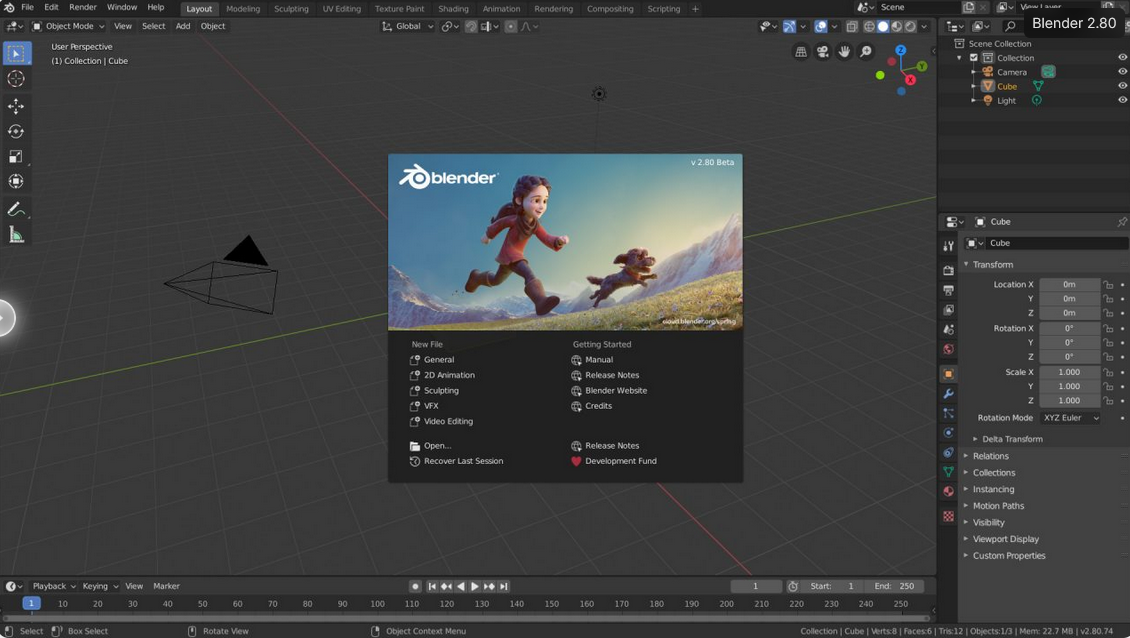Screen dimensions: 1130x638
Task: Select the Select Box tool
Action: 17,53
